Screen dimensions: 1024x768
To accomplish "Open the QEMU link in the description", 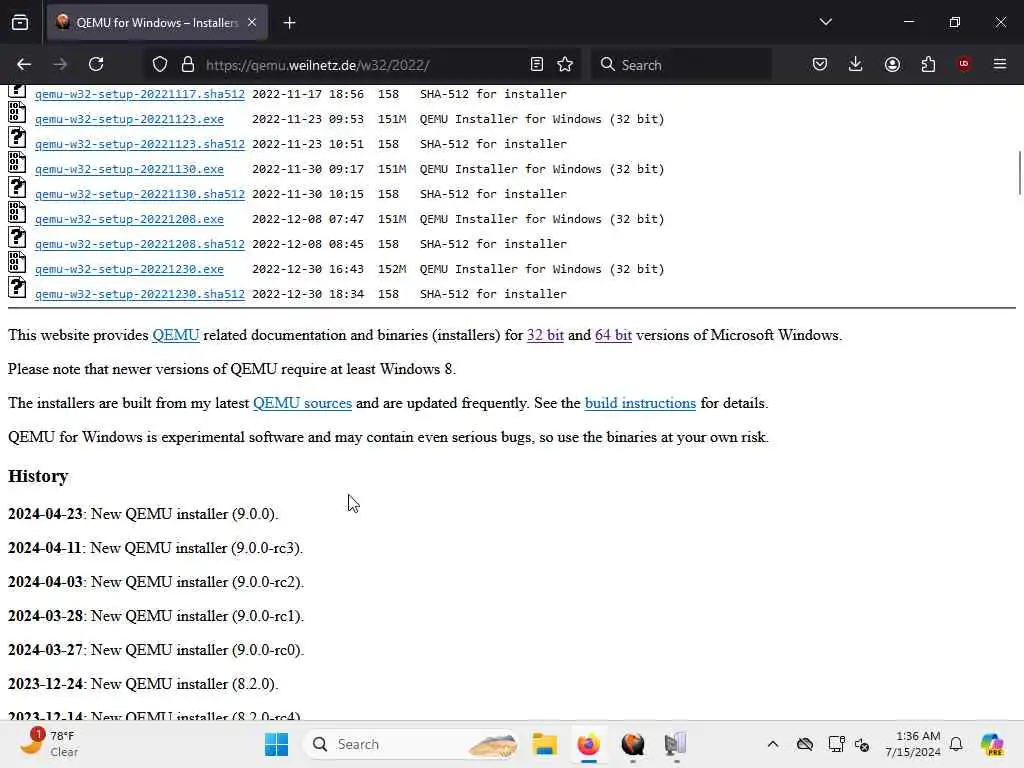I will pyautogui.click(x=176, y=335).
